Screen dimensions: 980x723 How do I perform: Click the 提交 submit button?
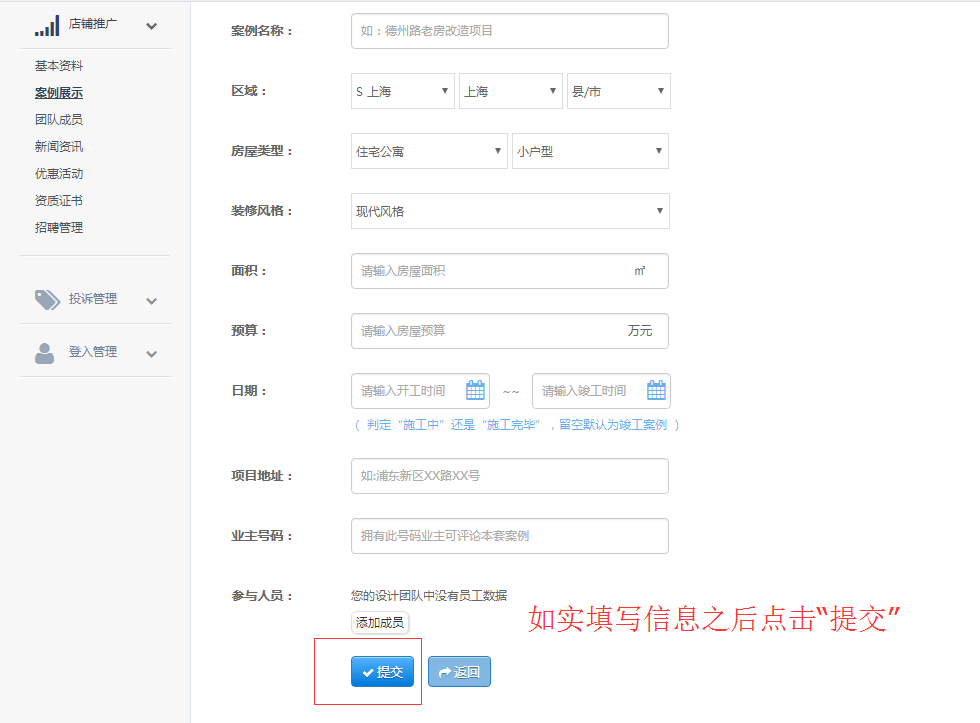pos(382,671)
